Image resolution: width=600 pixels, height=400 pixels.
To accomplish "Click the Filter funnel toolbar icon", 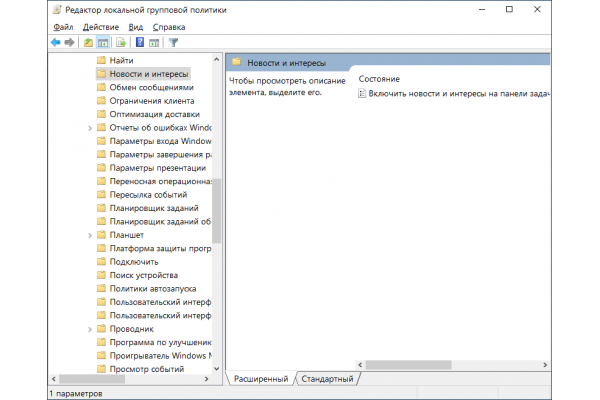I will click(173, 42).
